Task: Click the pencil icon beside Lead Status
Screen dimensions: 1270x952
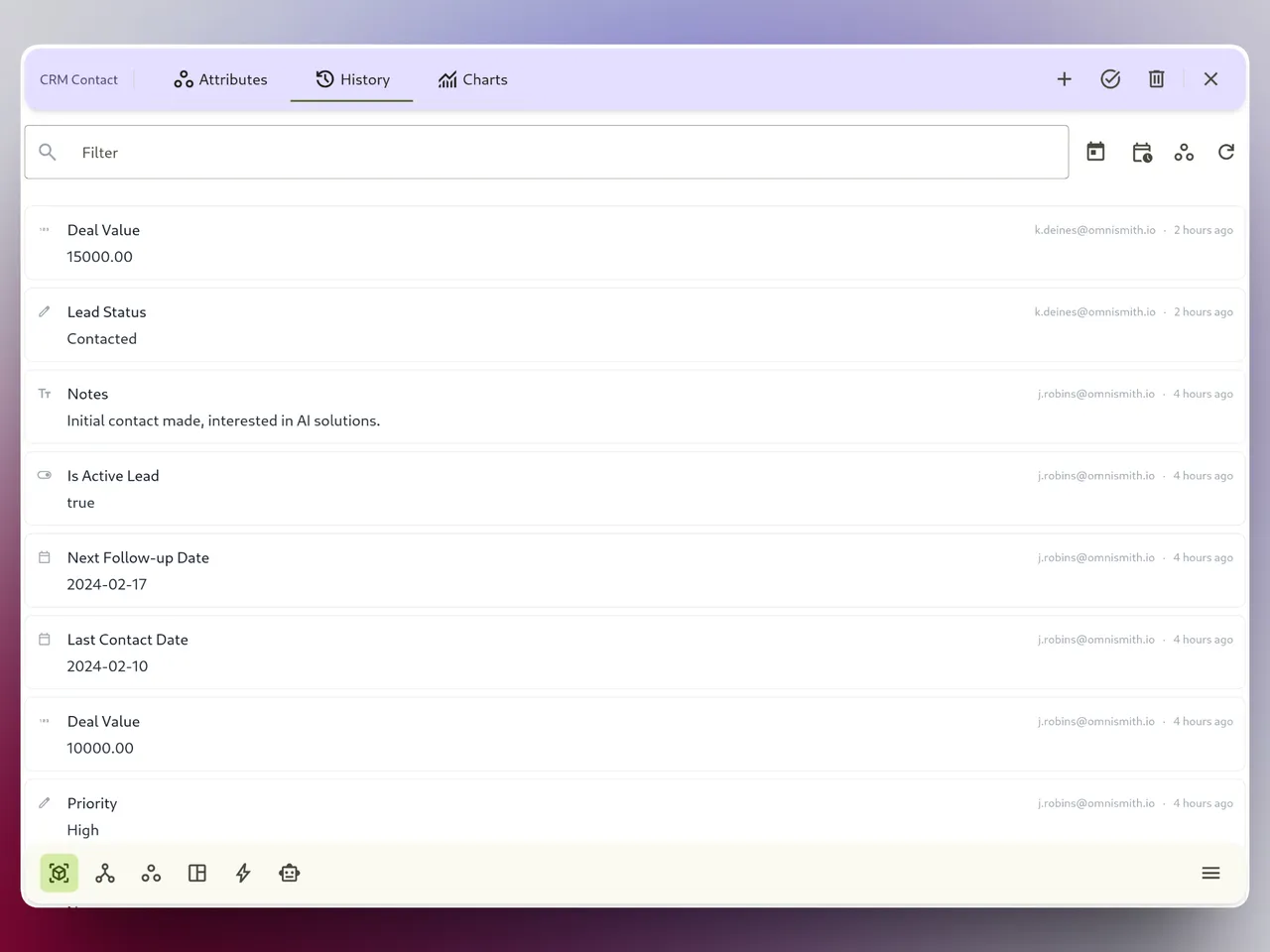Action: [44, 310]
